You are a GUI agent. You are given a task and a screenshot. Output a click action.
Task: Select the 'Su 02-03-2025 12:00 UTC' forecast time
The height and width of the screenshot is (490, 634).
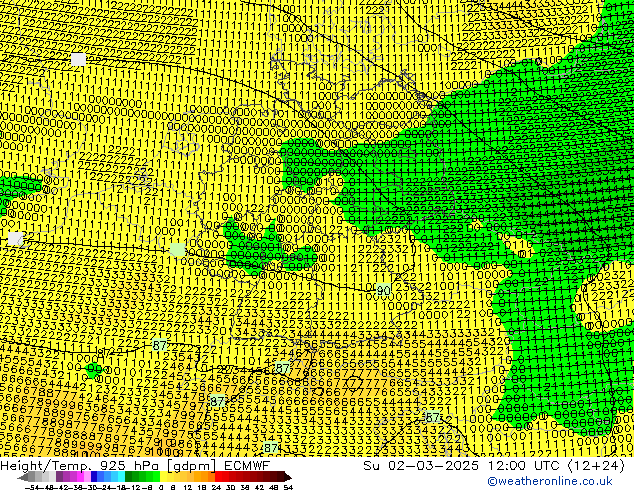click(461, 465)
